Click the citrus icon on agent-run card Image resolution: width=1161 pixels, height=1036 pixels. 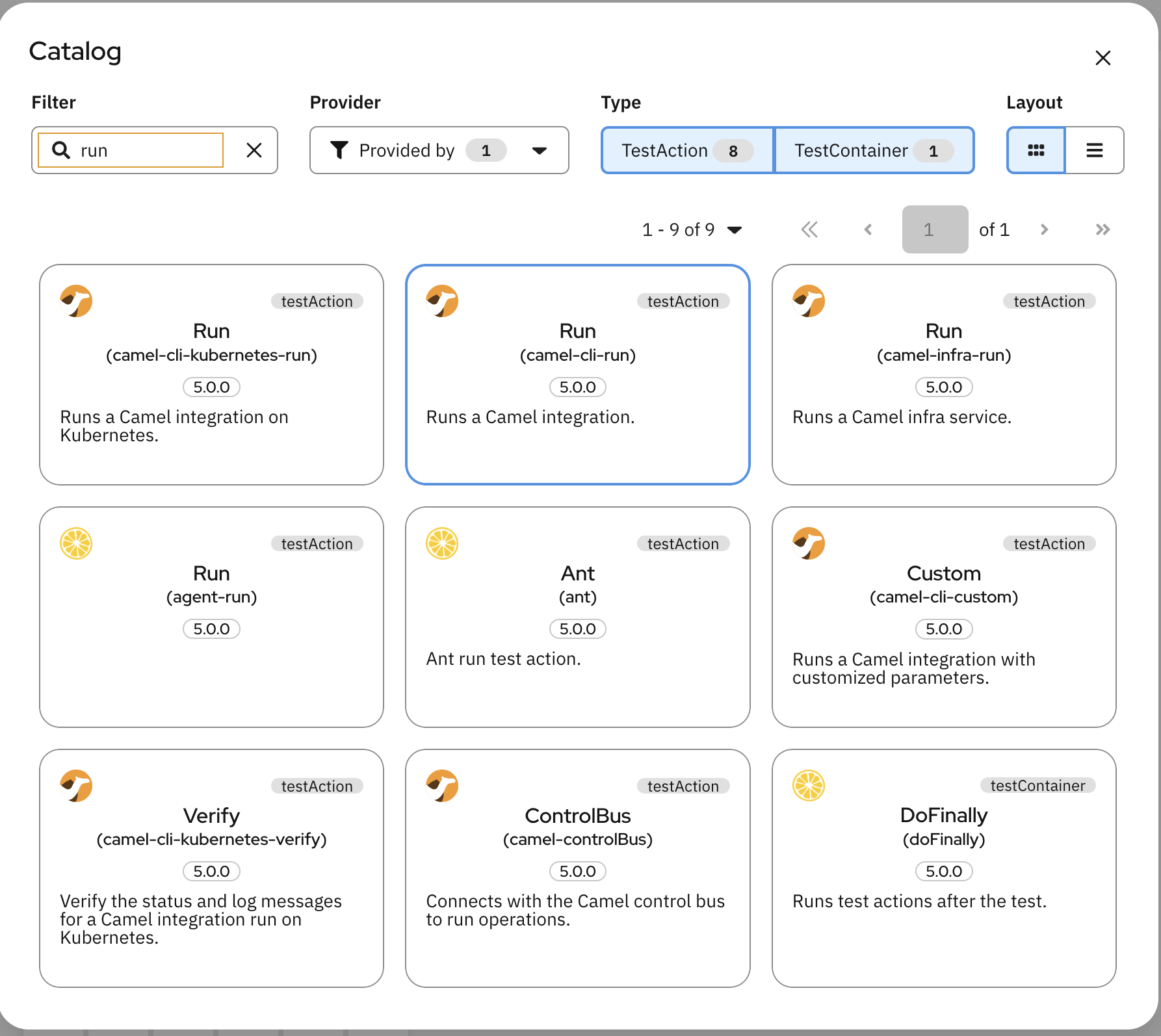click(x=76, y=543)
